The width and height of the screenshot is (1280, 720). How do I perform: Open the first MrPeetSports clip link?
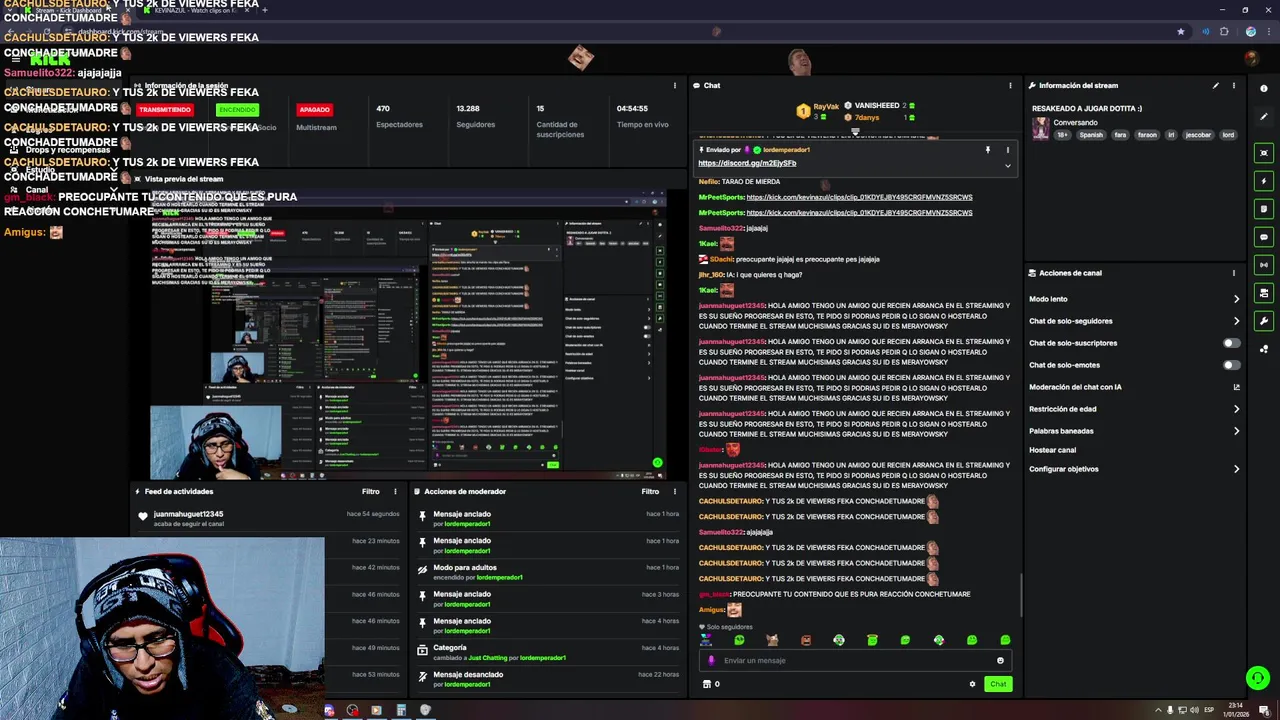click(859, 197)
